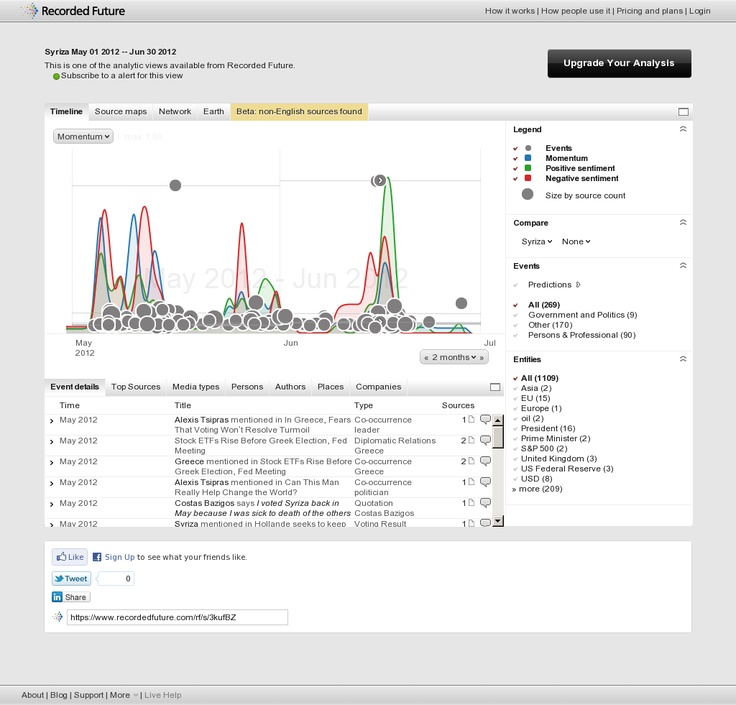Open Pricing and plans link

pos(650,11)
